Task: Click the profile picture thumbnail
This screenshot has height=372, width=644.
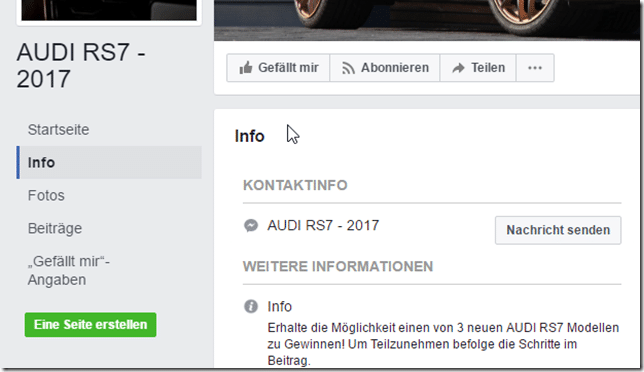Action: coord(109,10)
